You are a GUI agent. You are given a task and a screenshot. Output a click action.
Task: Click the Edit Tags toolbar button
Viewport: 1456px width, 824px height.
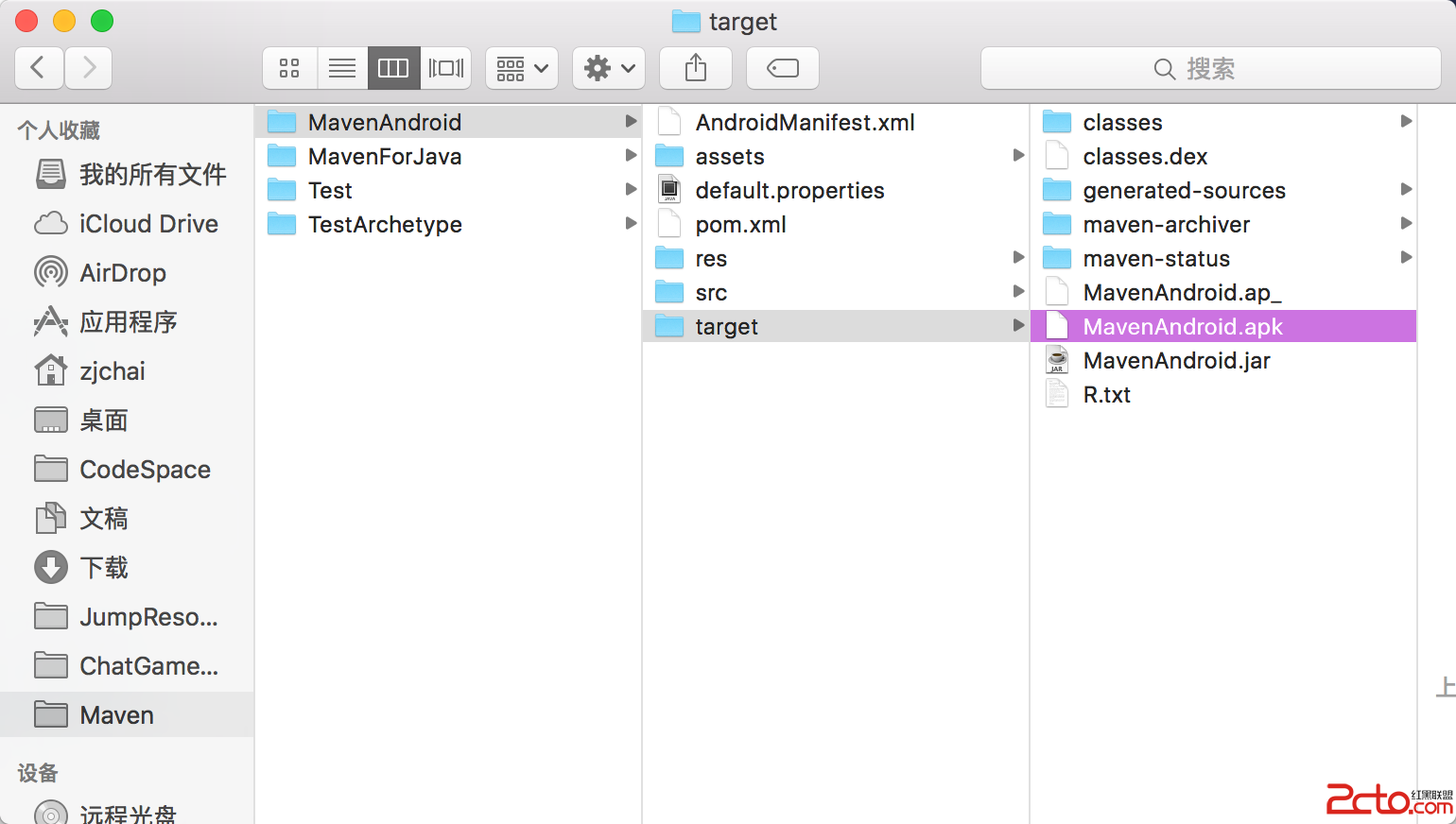783,68
